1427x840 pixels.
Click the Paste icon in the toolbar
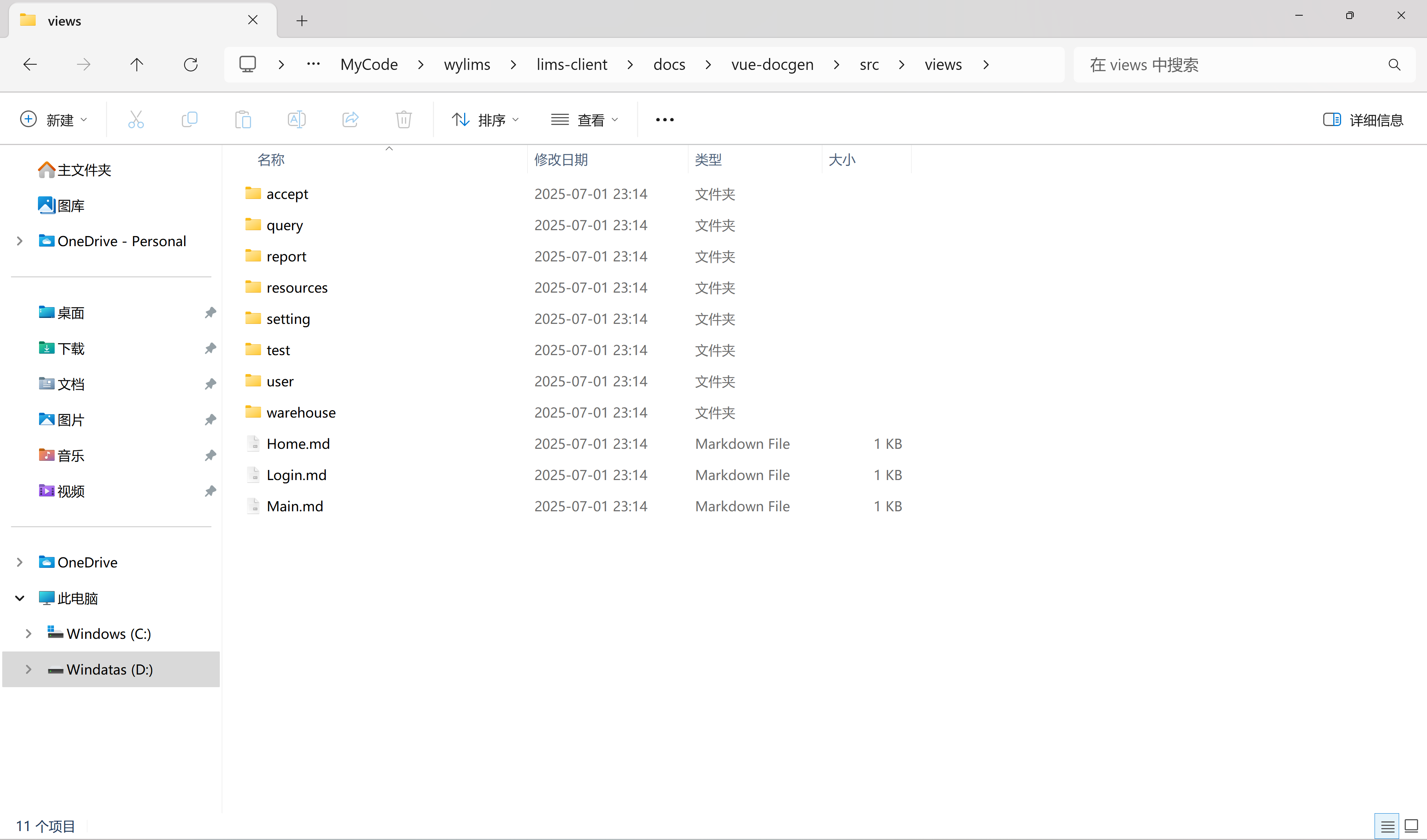[x=243, y=119]
